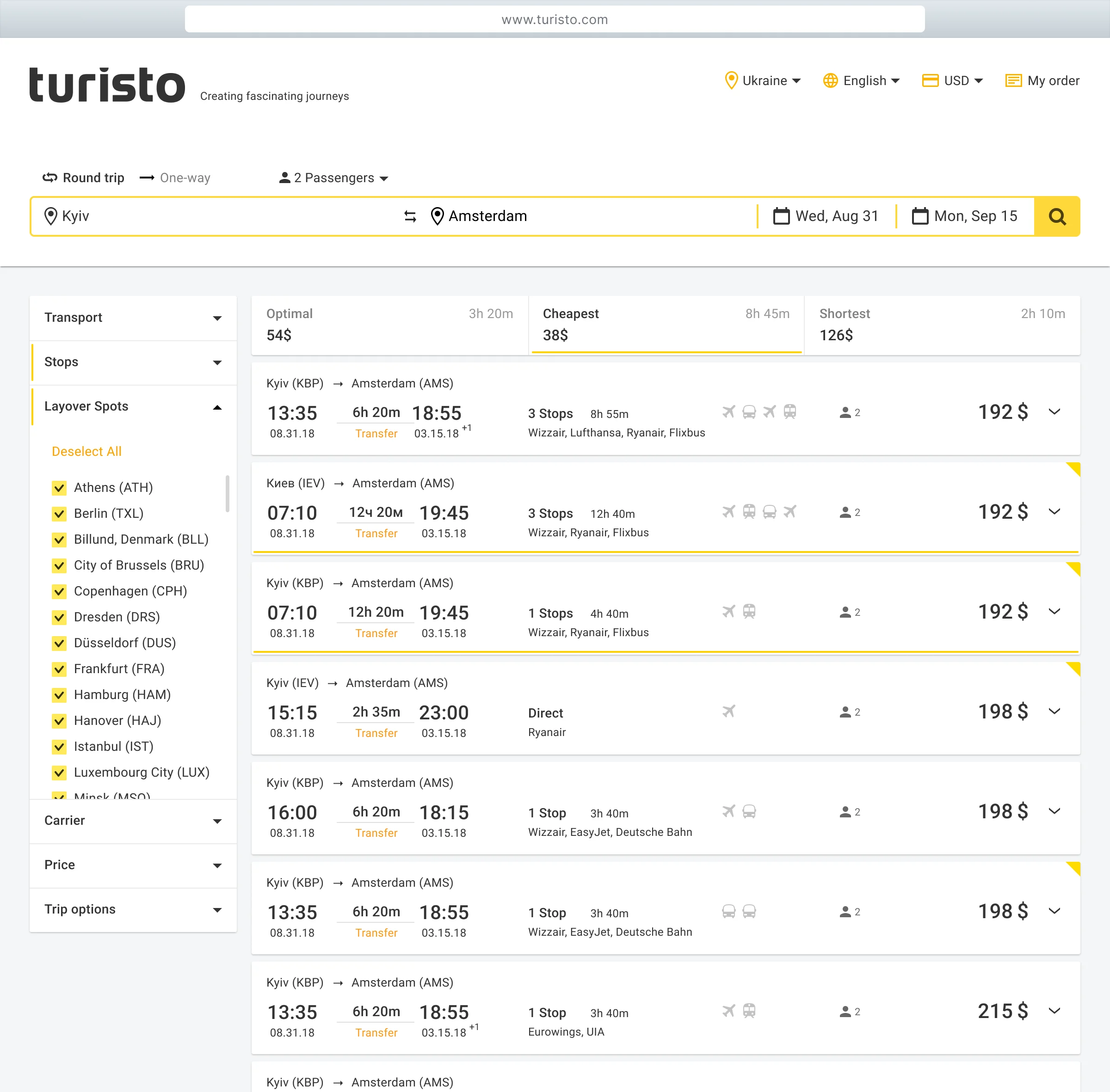Click the yellow search magnifier button
This screenshot has width=1110, height=1092.
coord(1057,216)
